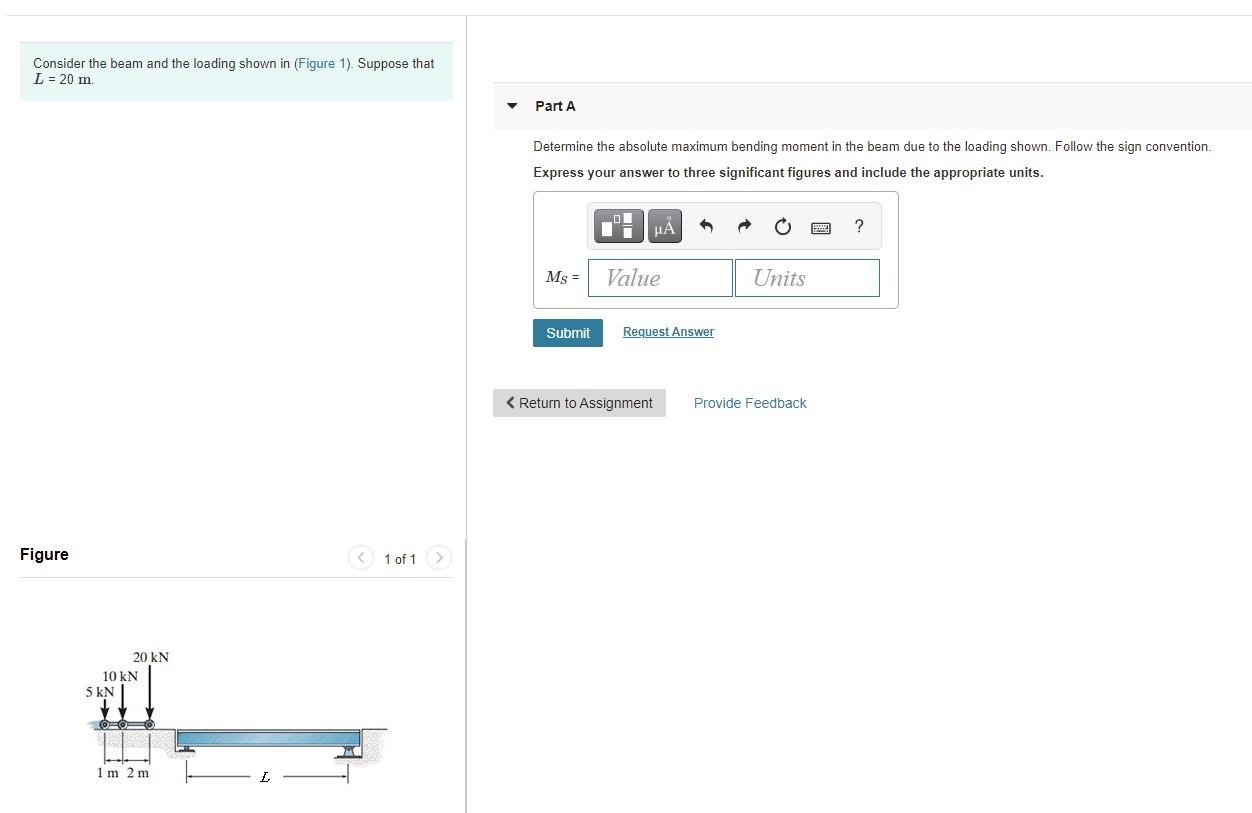Click the undo arrow icon

point(706,227)
